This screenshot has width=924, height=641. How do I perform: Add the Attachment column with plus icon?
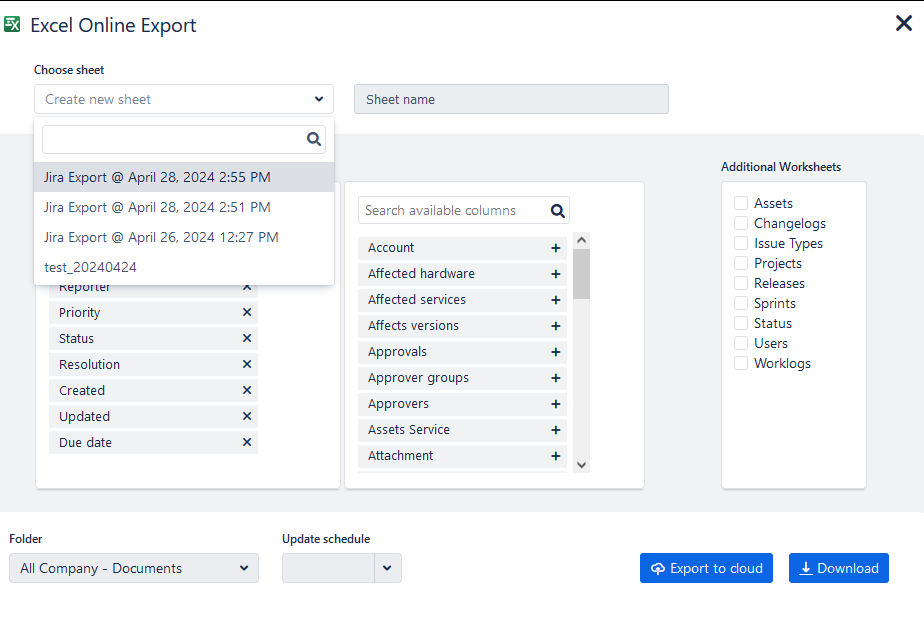pos(556,456)
